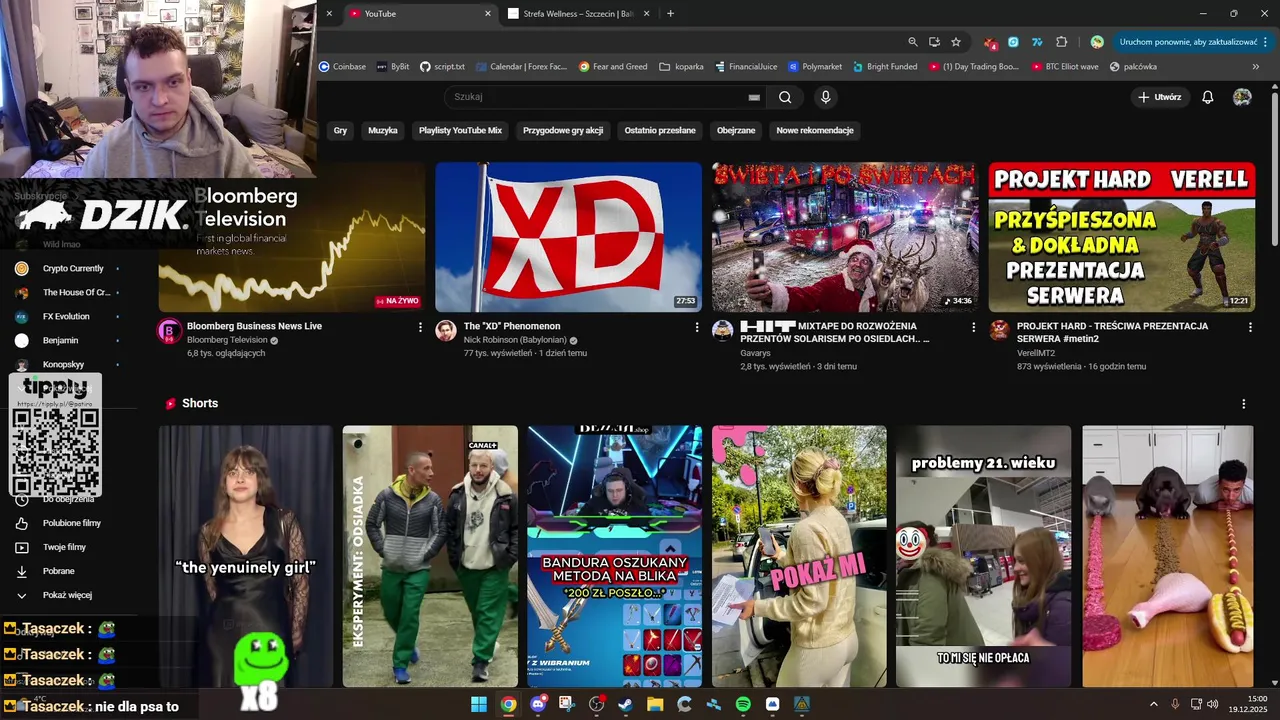Open Spotify from the taskbar
Image resolution: width=1280 pixels, height=720 pixels.
(743, 704)
